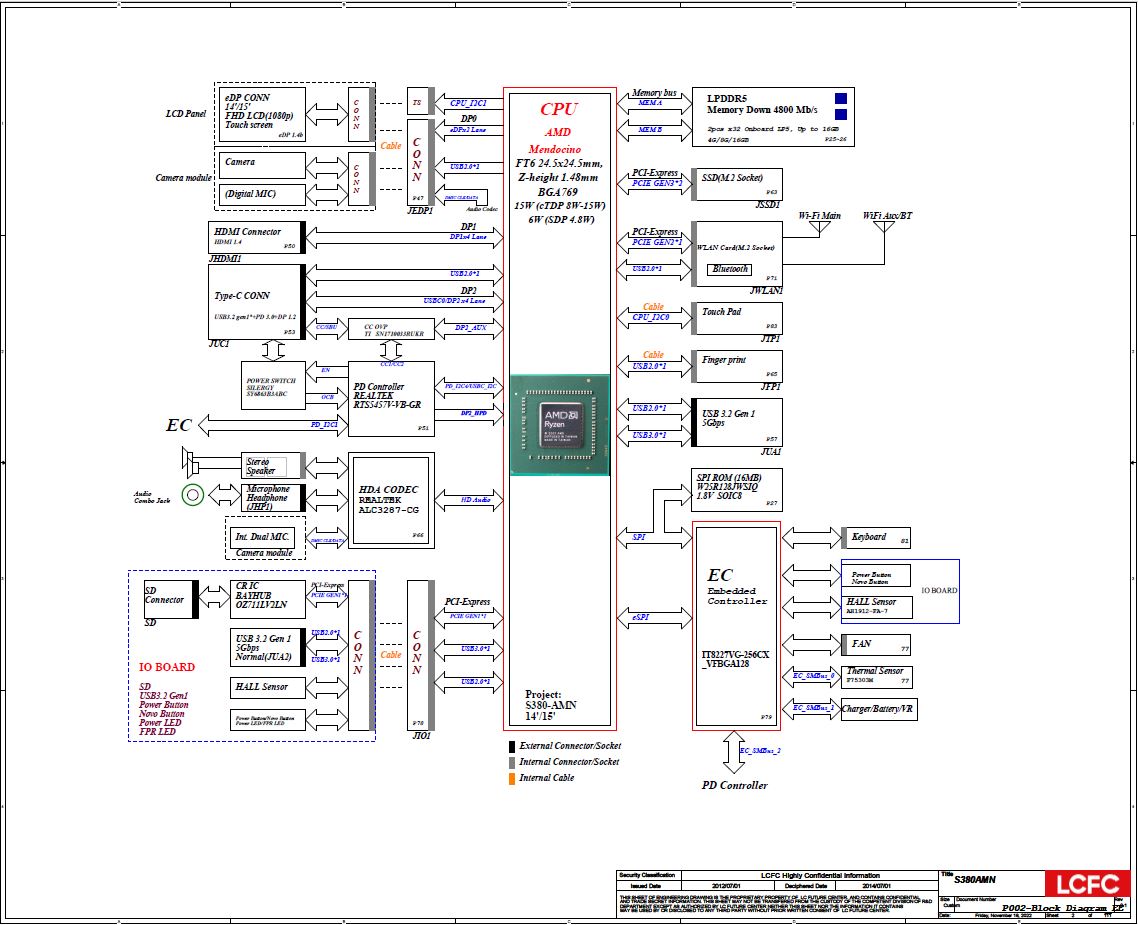Screen dimensions: 1138x925
Task: Select the Wi-Fi Main antenna symbol
Action: point(819,228)
